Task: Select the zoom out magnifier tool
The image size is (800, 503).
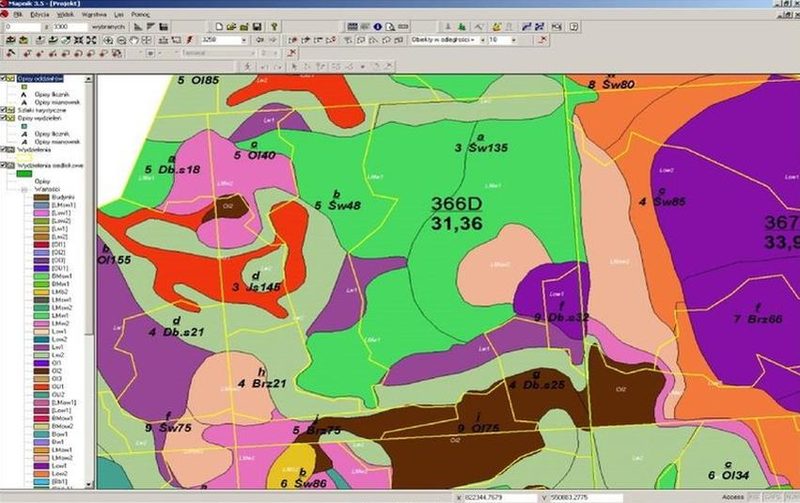Action: (121, 40)
